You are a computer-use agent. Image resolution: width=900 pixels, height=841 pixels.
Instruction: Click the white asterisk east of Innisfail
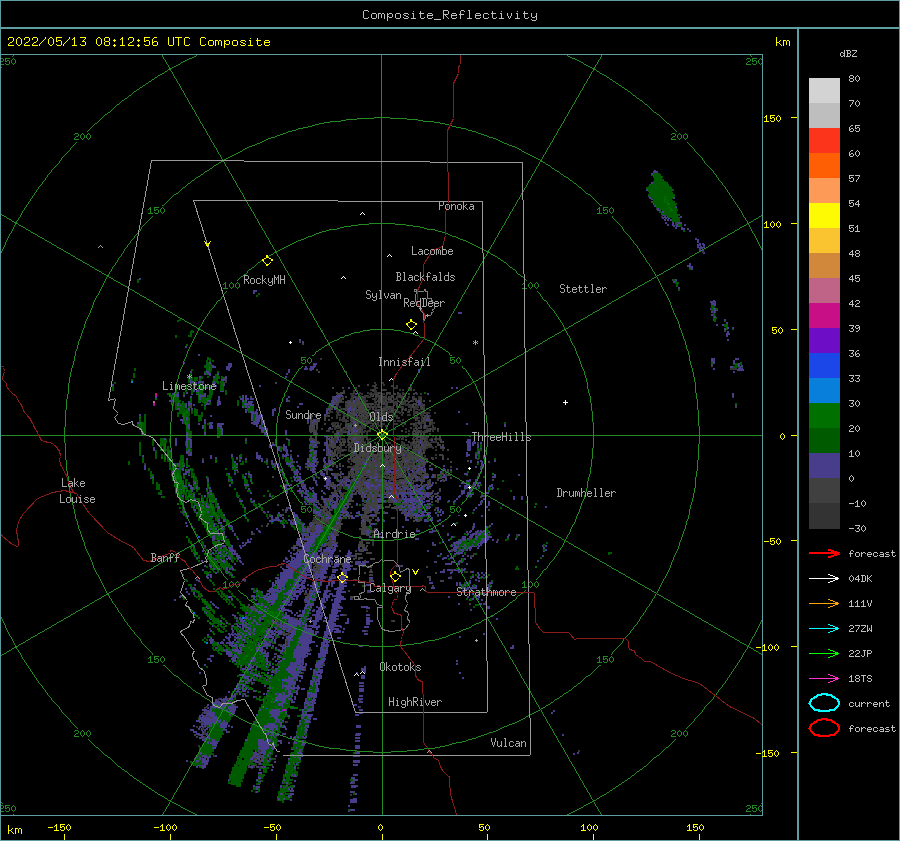pyautogui.click(x=475, y=343)
